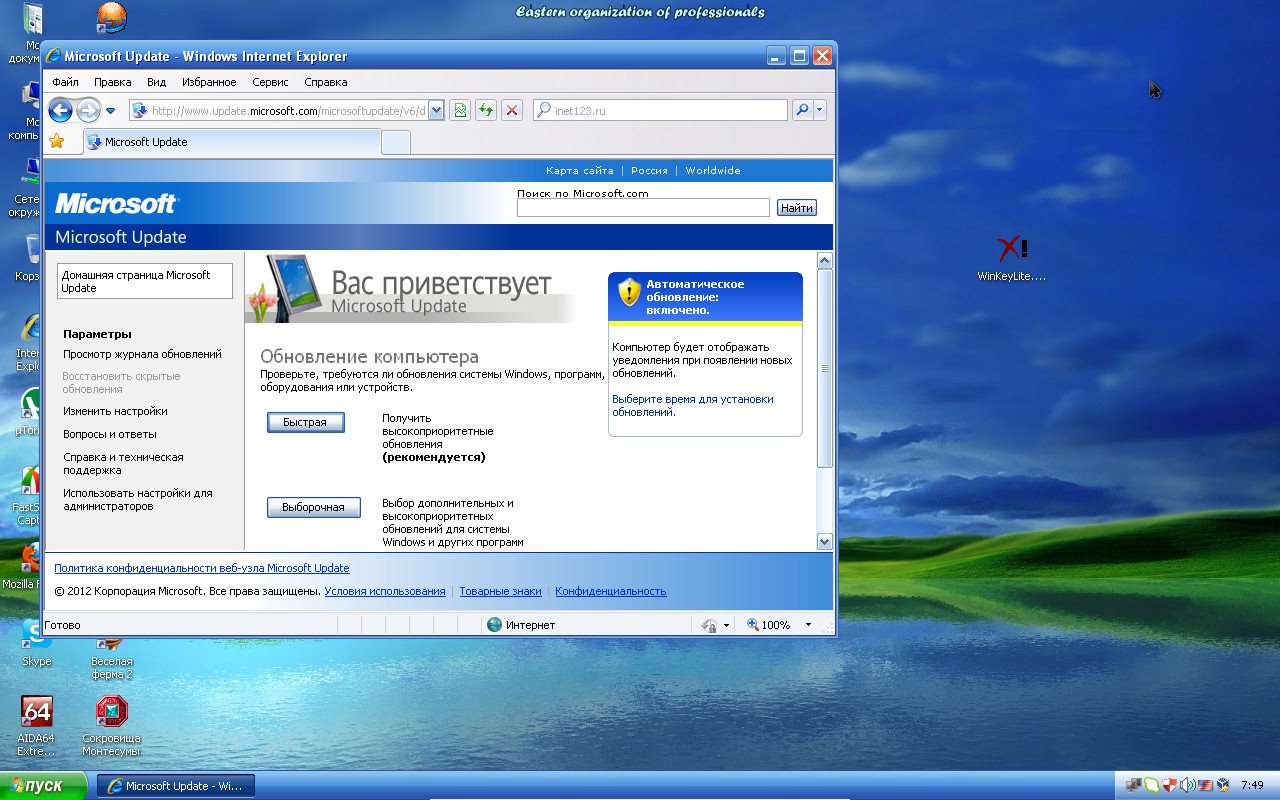
Task: Click Microsoft Update taskbar button
Action: 176,786
